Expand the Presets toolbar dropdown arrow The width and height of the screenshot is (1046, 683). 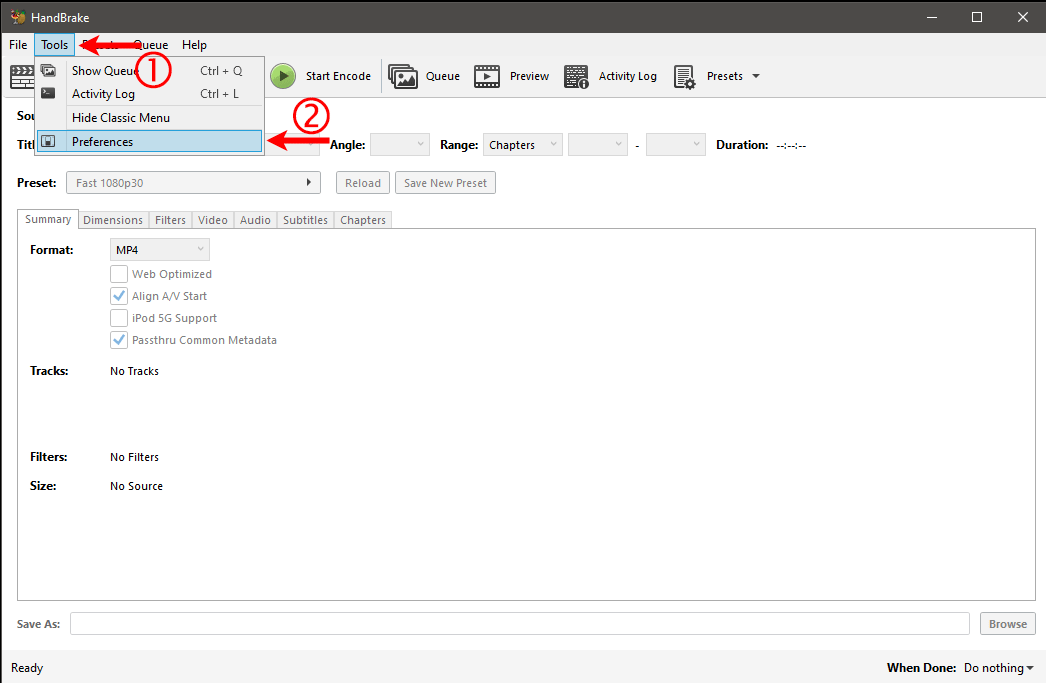point(756,76)
